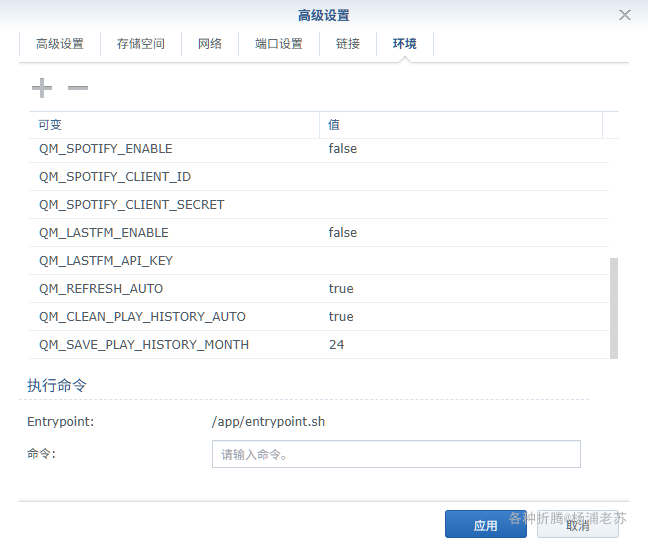Select QM_SPOTIFY_CLIENT_ID variable name
This screenshot has width=648, height=545.
click(x=115, y=177)
